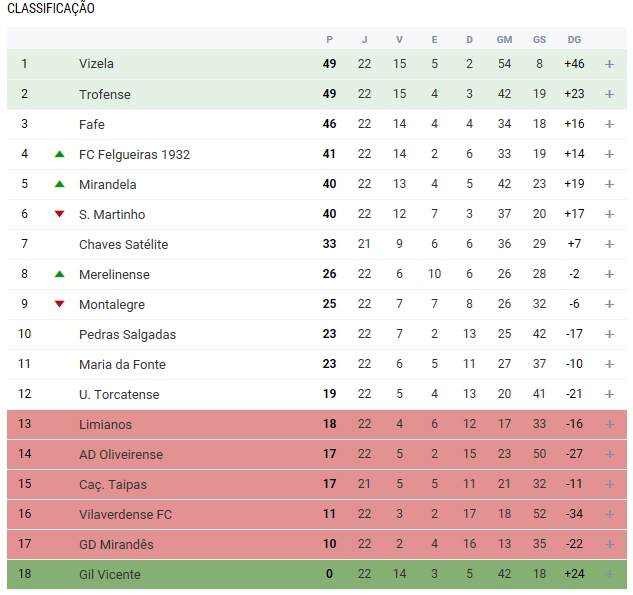Click the plus icon next to Fafe
This screenshot has height=595, width=633.
(609, 124)
